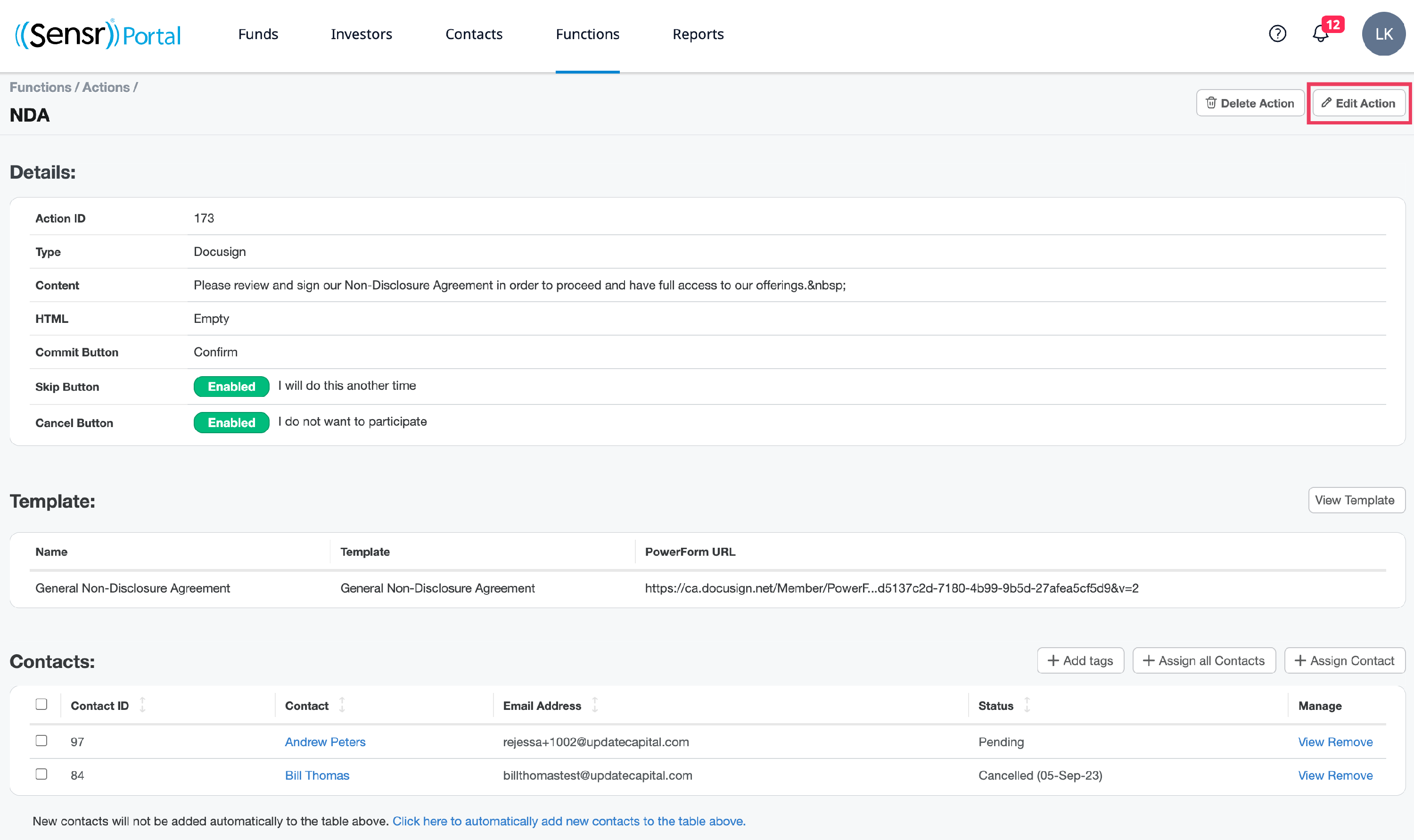Open the Investors menu tab

pos(361,34)
